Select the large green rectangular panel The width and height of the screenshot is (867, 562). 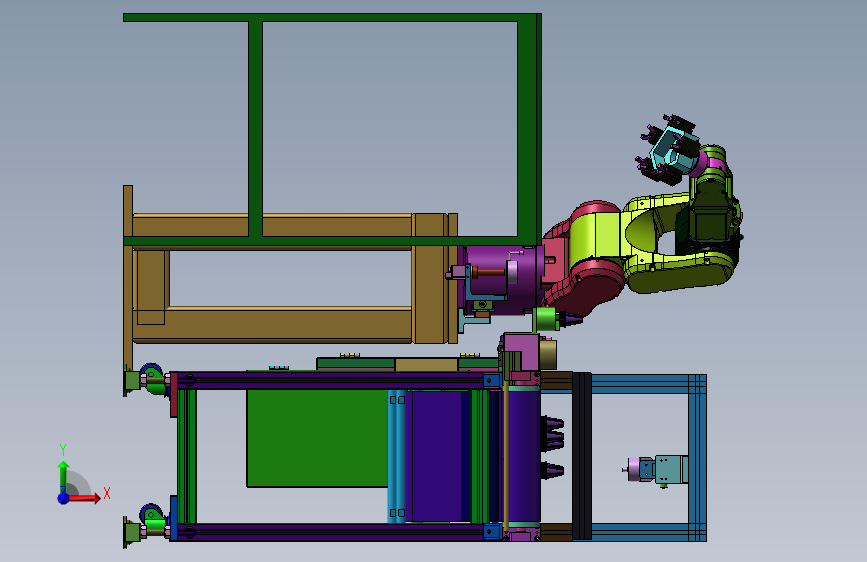317,438
